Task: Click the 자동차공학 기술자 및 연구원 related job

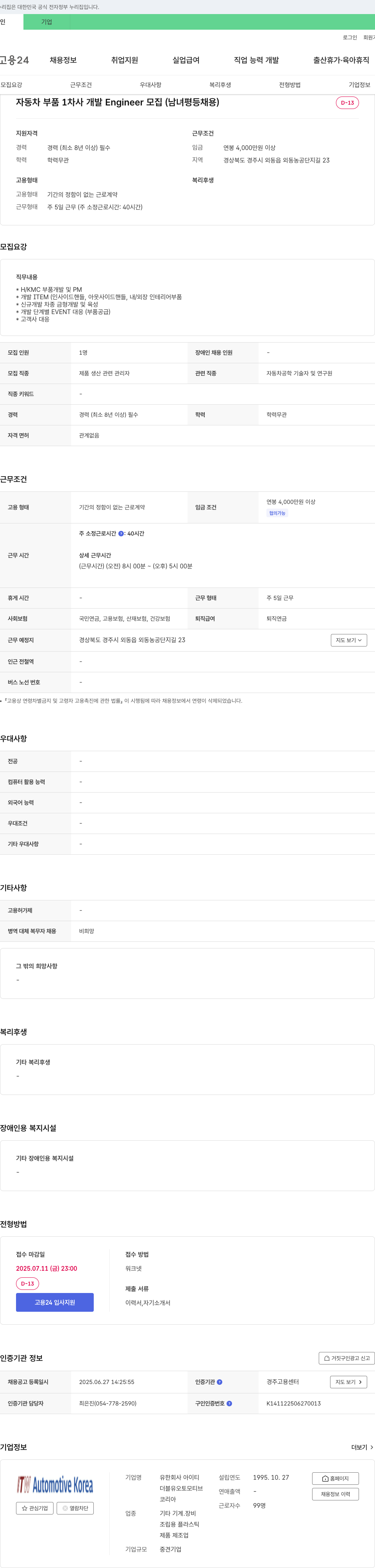Action: tap(299, 373)
